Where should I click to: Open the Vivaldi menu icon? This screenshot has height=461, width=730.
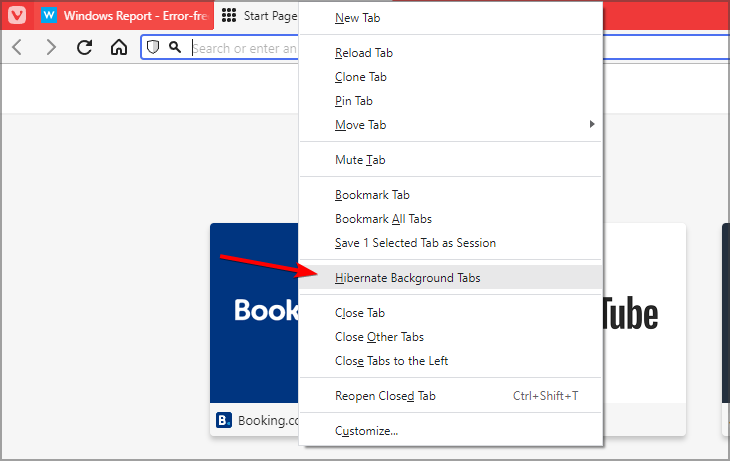click(x=17, y=15)
